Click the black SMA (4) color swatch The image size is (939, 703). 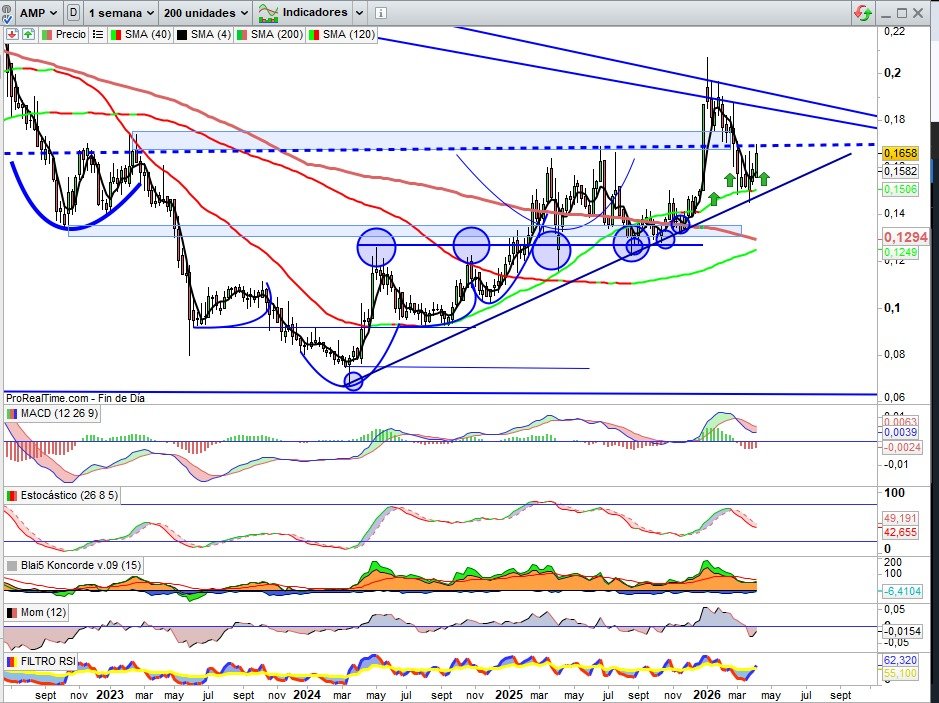coord(181,35)
